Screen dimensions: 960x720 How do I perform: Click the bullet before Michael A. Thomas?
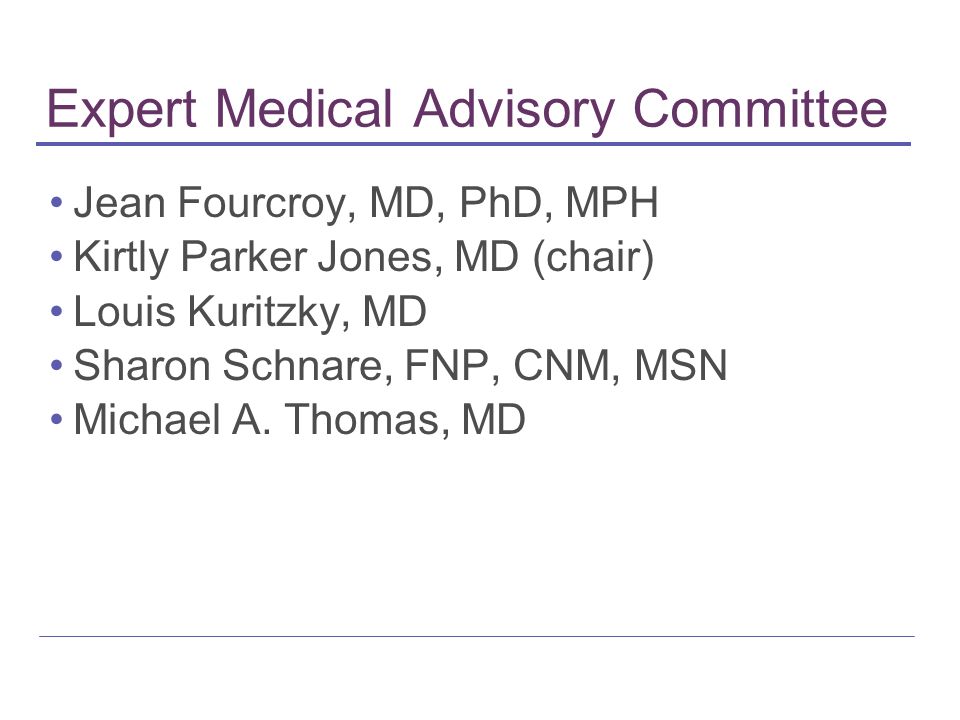tap(57, 419)
